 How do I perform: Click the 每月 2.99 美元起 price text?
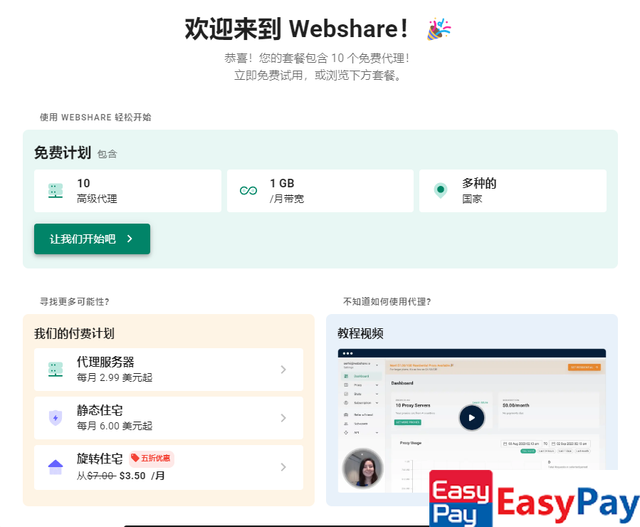point(115,378)
